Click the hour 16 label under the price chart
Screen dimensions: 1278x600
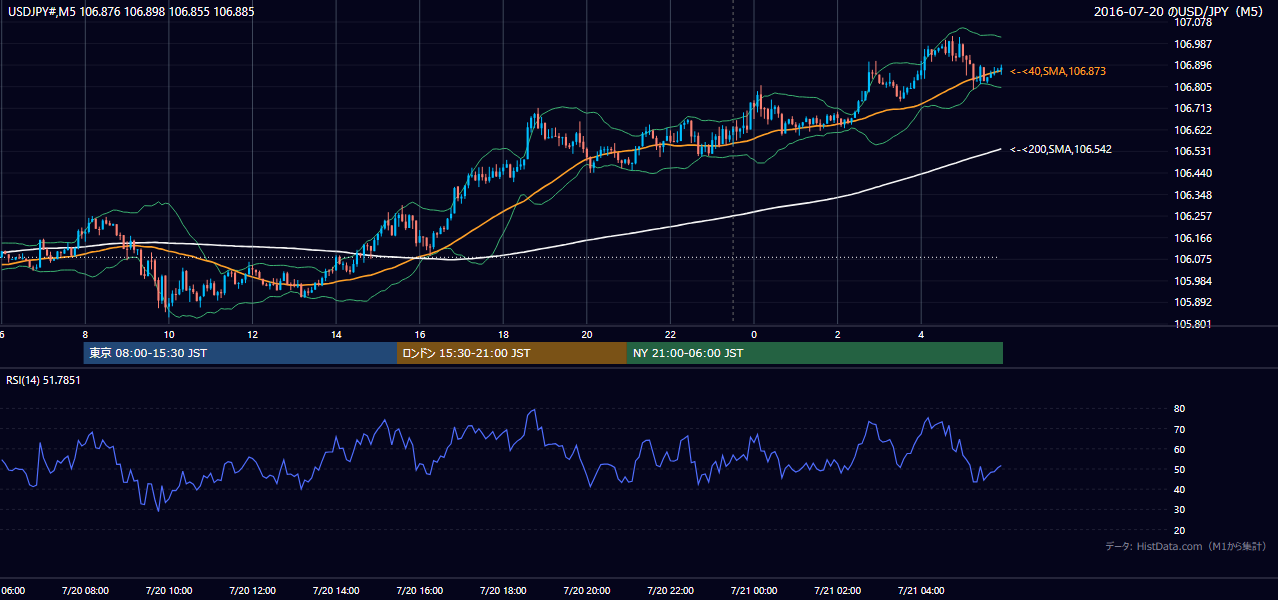(x=420, y=334)
